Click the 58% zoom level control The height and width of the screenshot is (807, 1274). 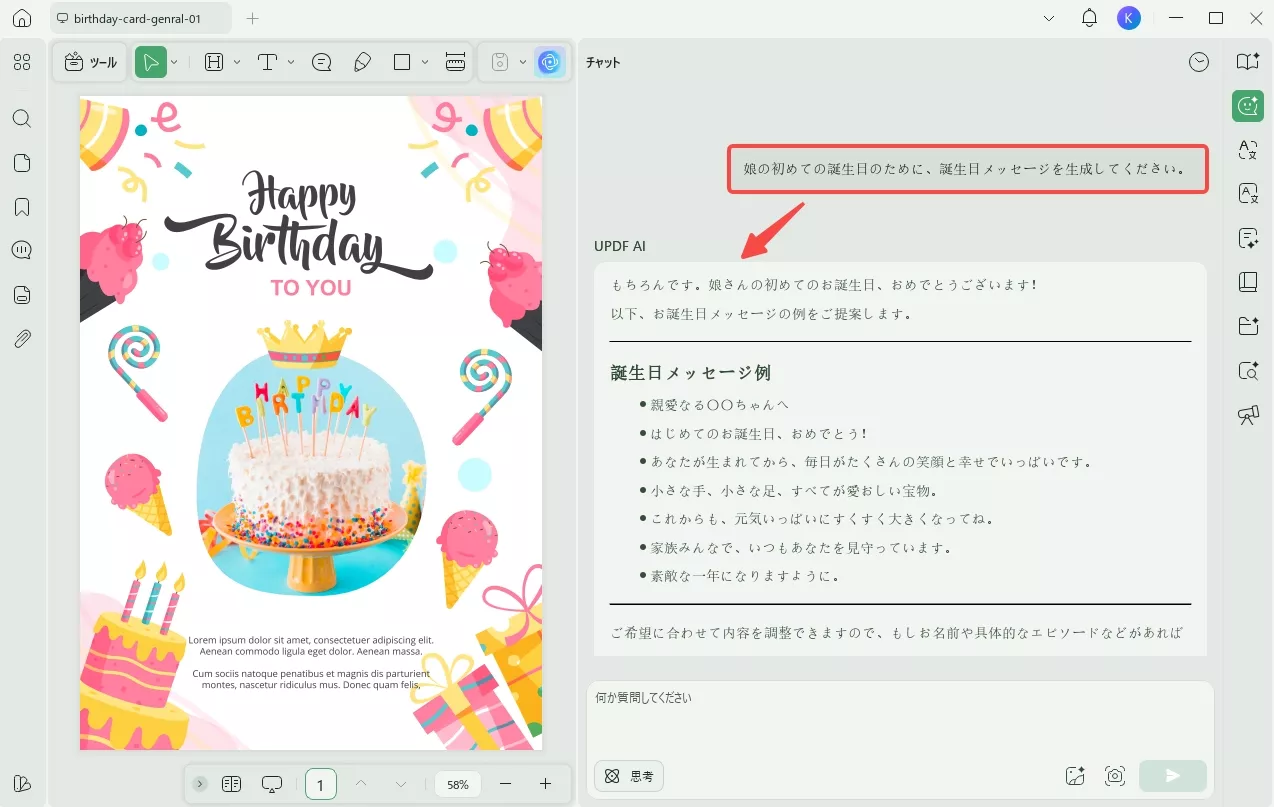click(x=457, y=784)
